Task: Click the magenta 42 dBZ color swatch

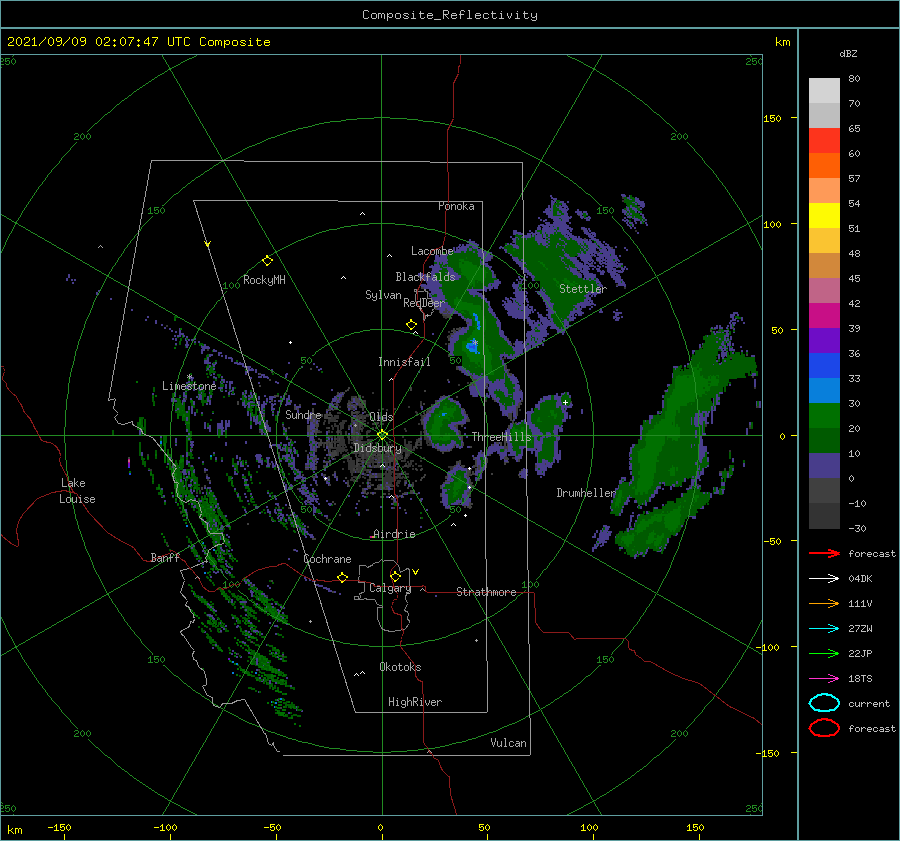Action: tap(824, 315)
